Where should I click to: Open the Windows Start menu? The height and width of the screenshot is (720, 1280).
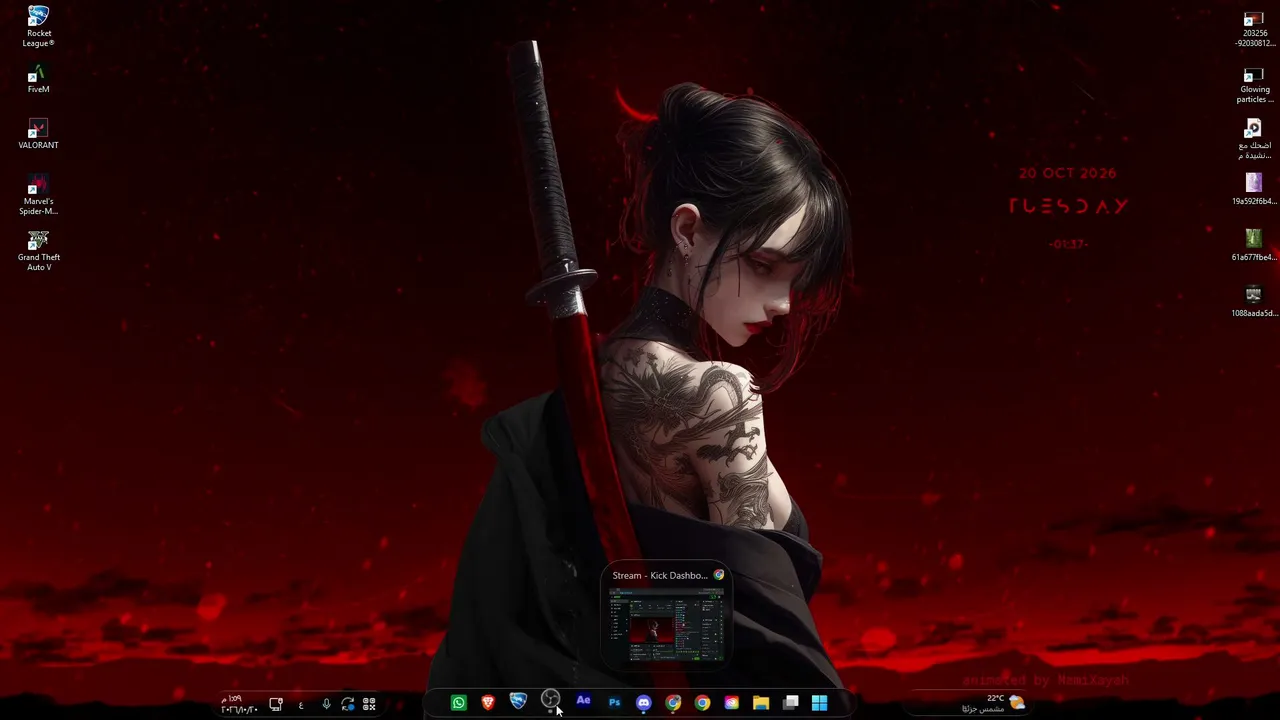(820, 703)
